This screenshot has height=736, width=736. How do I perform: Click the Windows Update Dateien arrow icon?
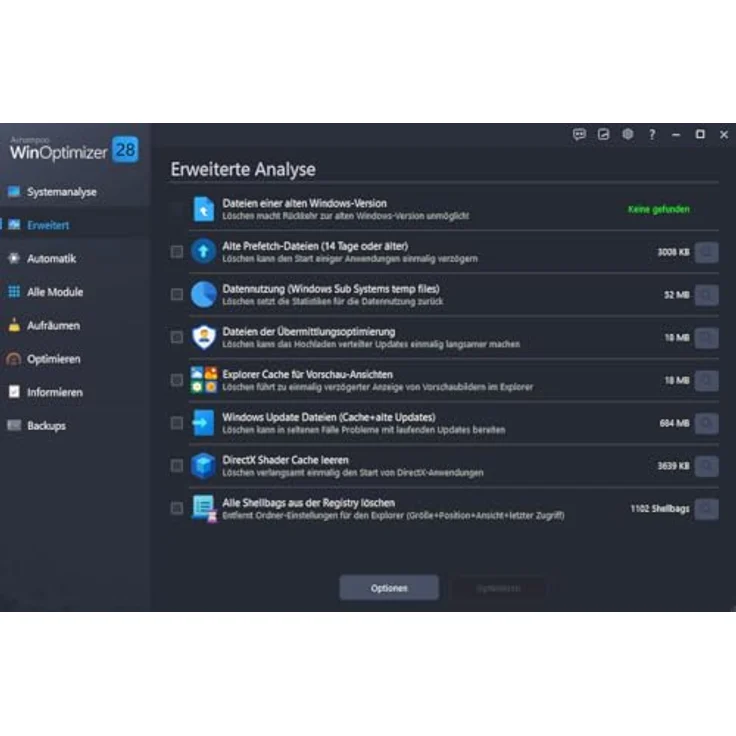point(204,423)
